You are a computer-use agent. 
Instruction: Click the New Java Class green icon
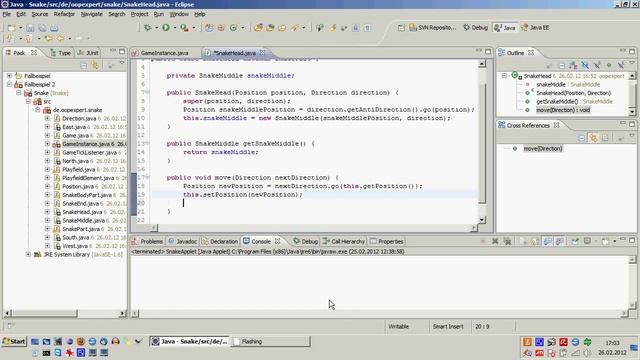point(233,28)
